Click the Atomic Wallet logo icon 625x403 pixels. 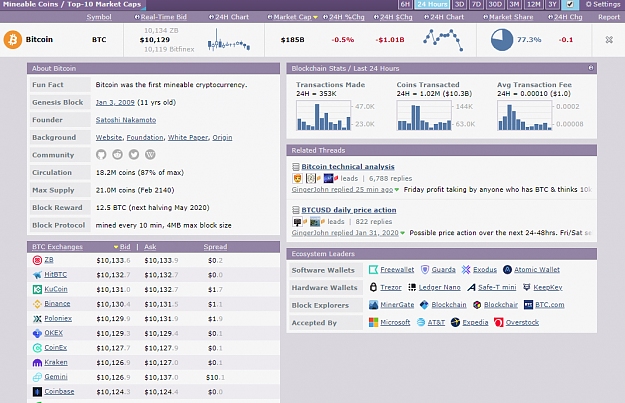coord(507,270)
